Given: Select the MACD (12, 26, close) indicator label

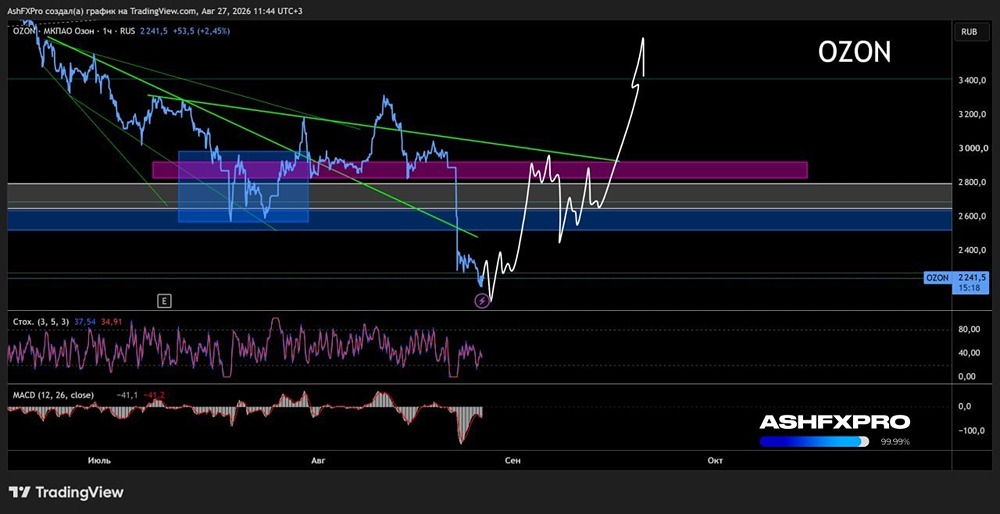Looking at the screenshot, I should pos(54,395).
